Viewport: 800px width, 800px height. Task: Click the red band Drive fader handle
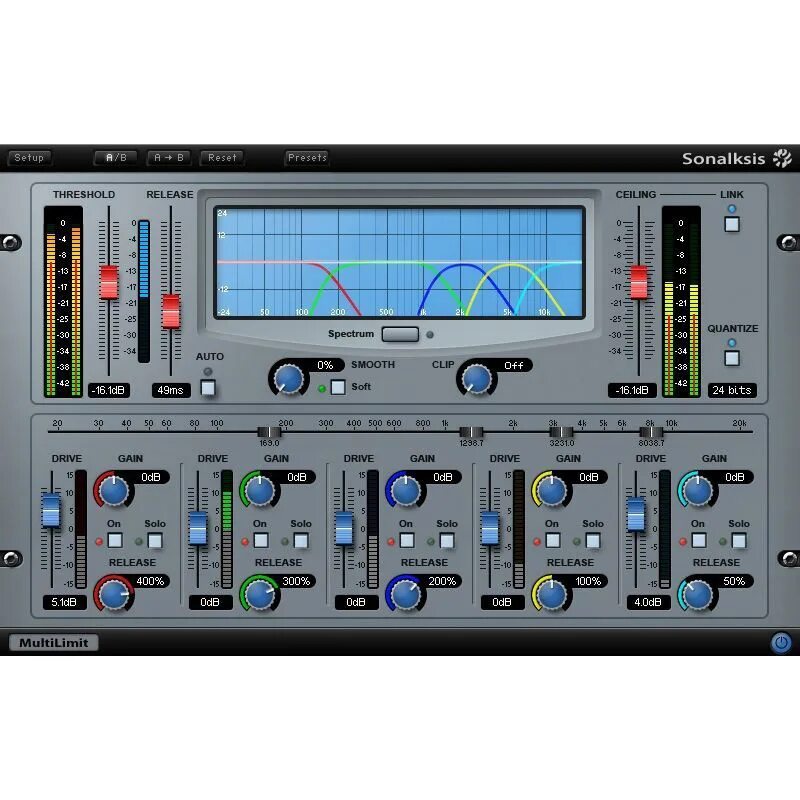51,510
